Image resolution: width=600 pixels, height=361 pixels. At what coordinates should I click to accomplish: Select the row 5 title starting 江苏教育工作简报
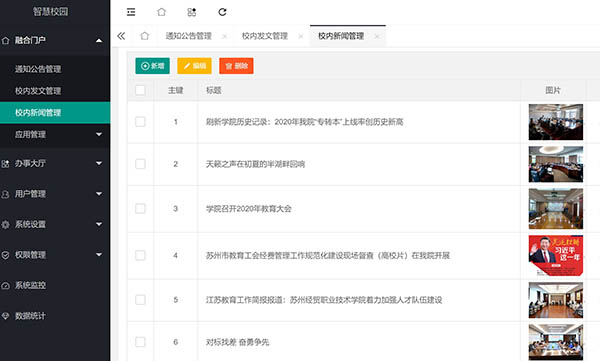tap(324, 300)
